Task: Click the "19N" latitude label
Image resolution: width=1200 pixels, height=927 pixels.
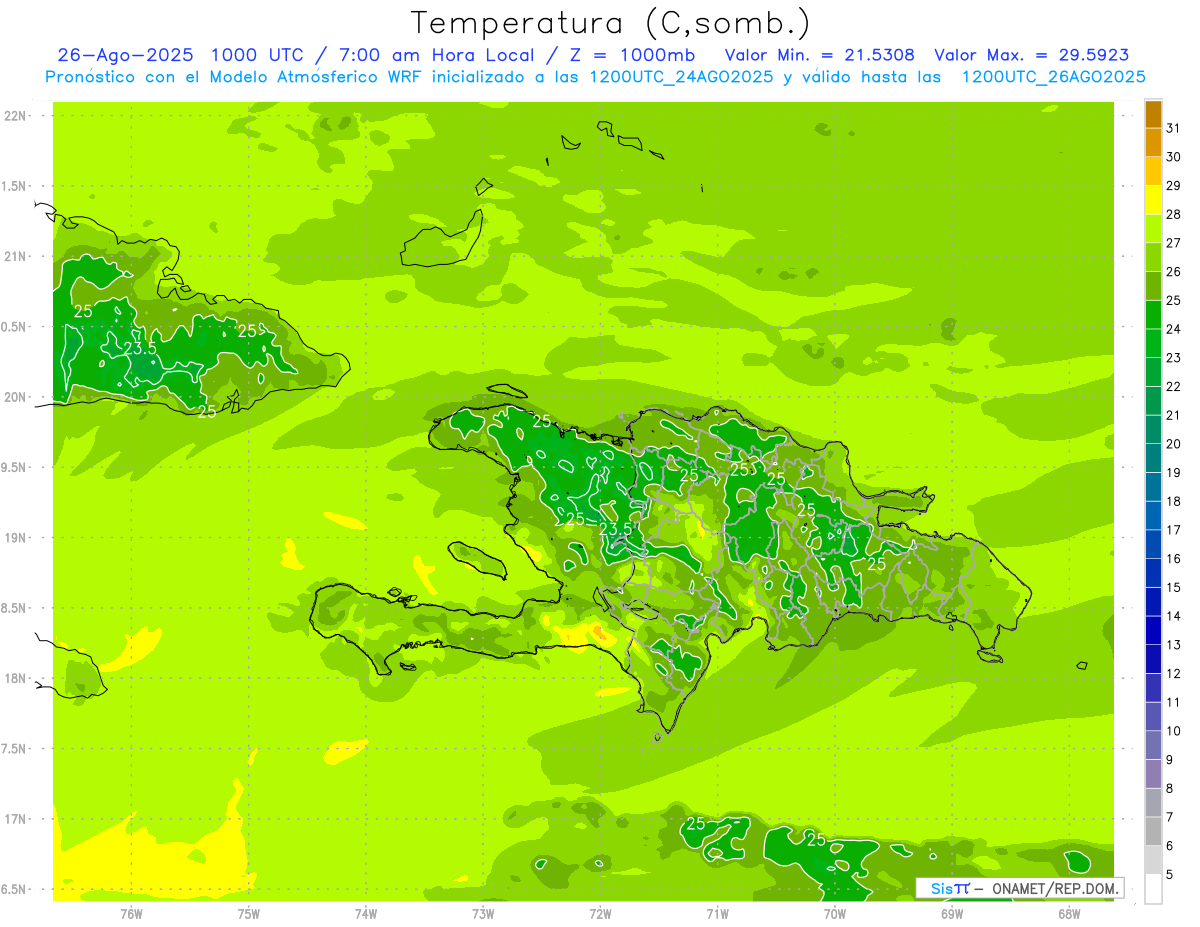Action: [16, 538]
